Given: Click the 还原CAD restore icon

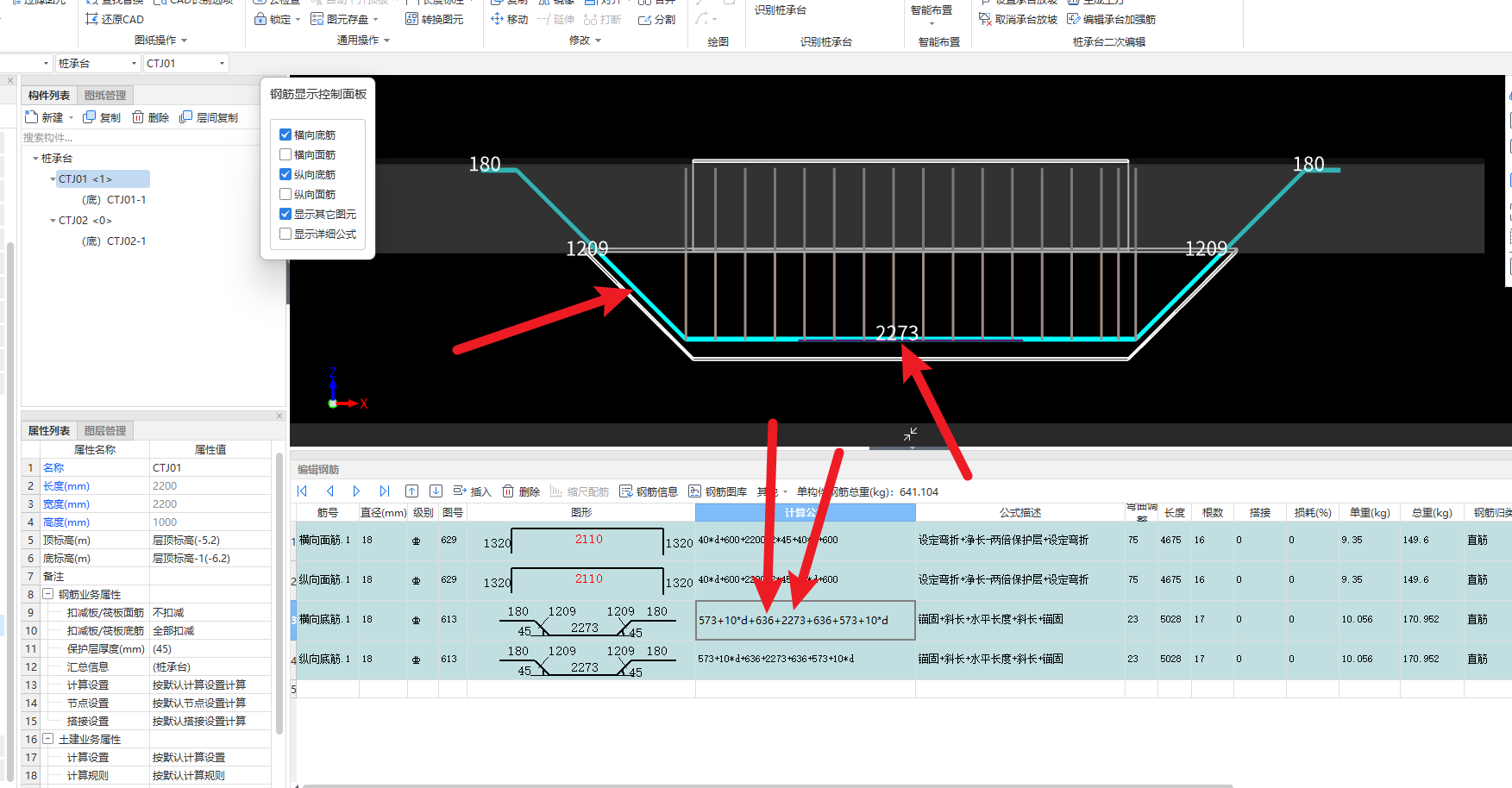Looking at the screenshot, I should click(91, 19).
